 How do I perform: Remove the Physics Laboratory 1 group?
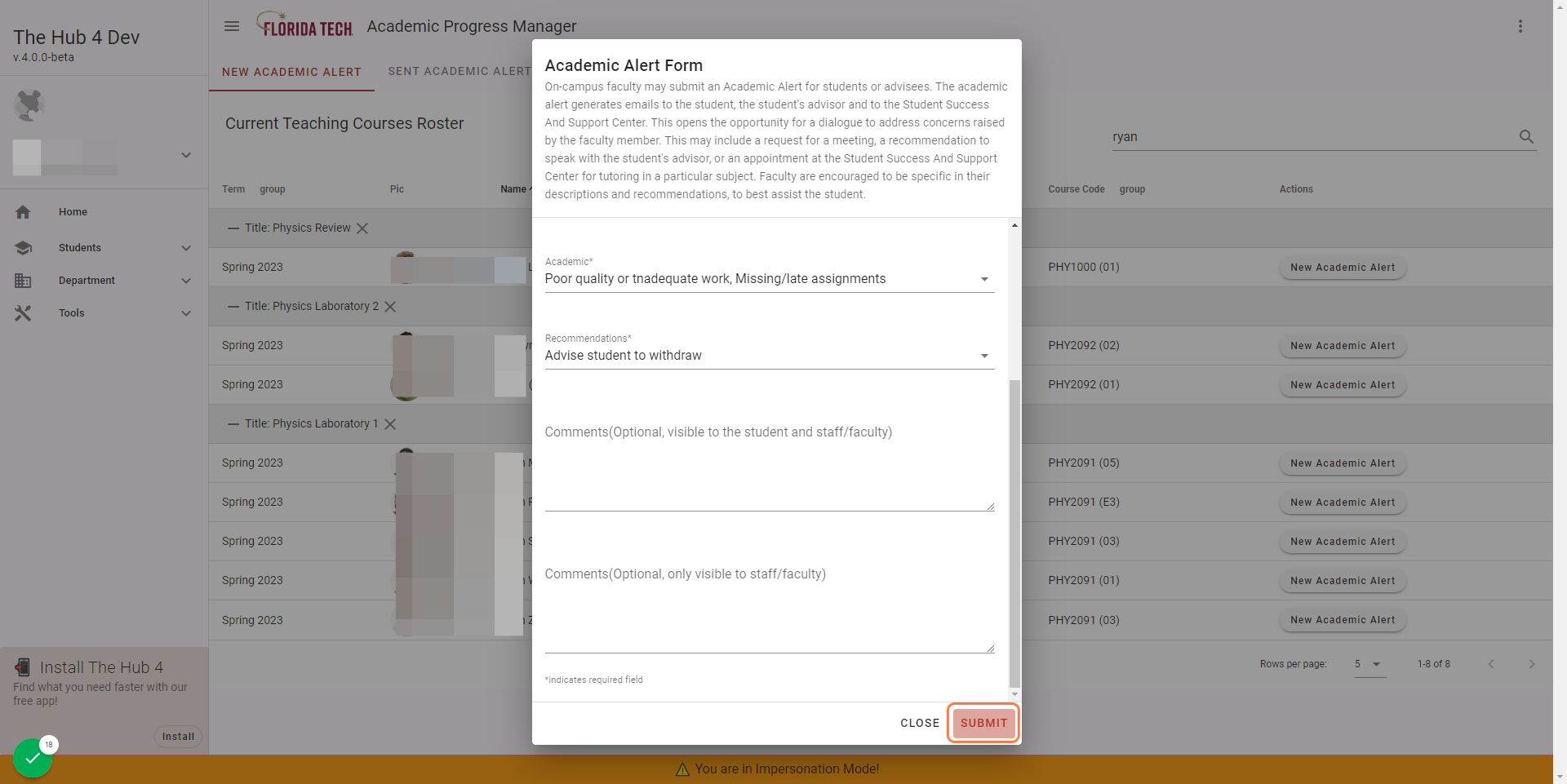coord(390,424)
